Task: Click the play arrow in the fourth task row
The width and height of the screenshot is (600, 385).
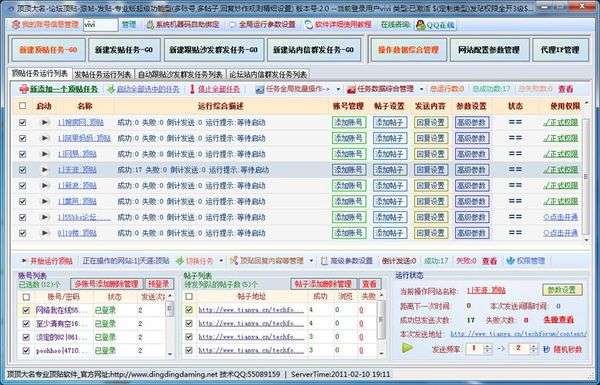Action: 45,170
